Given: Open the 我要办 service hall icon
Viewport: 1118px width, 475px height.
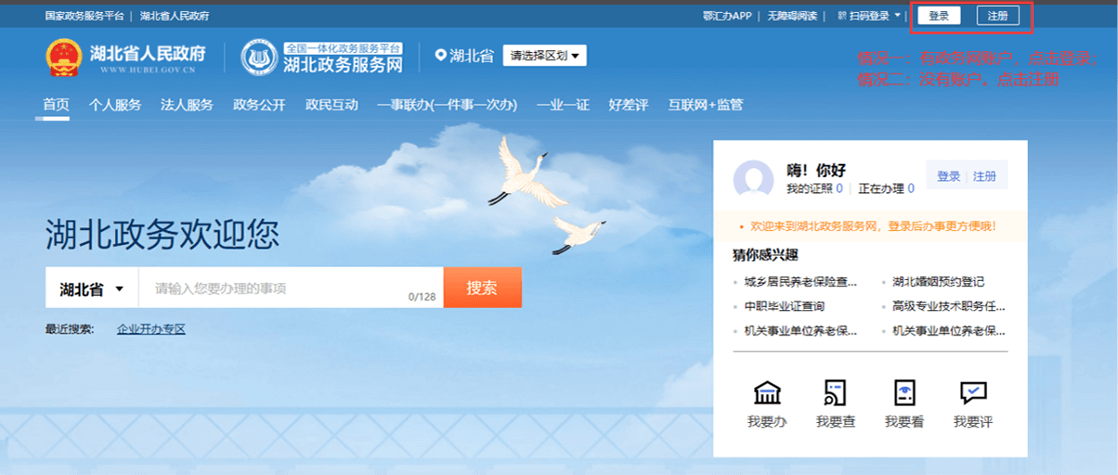Looking at the screenshot, I should tap(767, 392).
